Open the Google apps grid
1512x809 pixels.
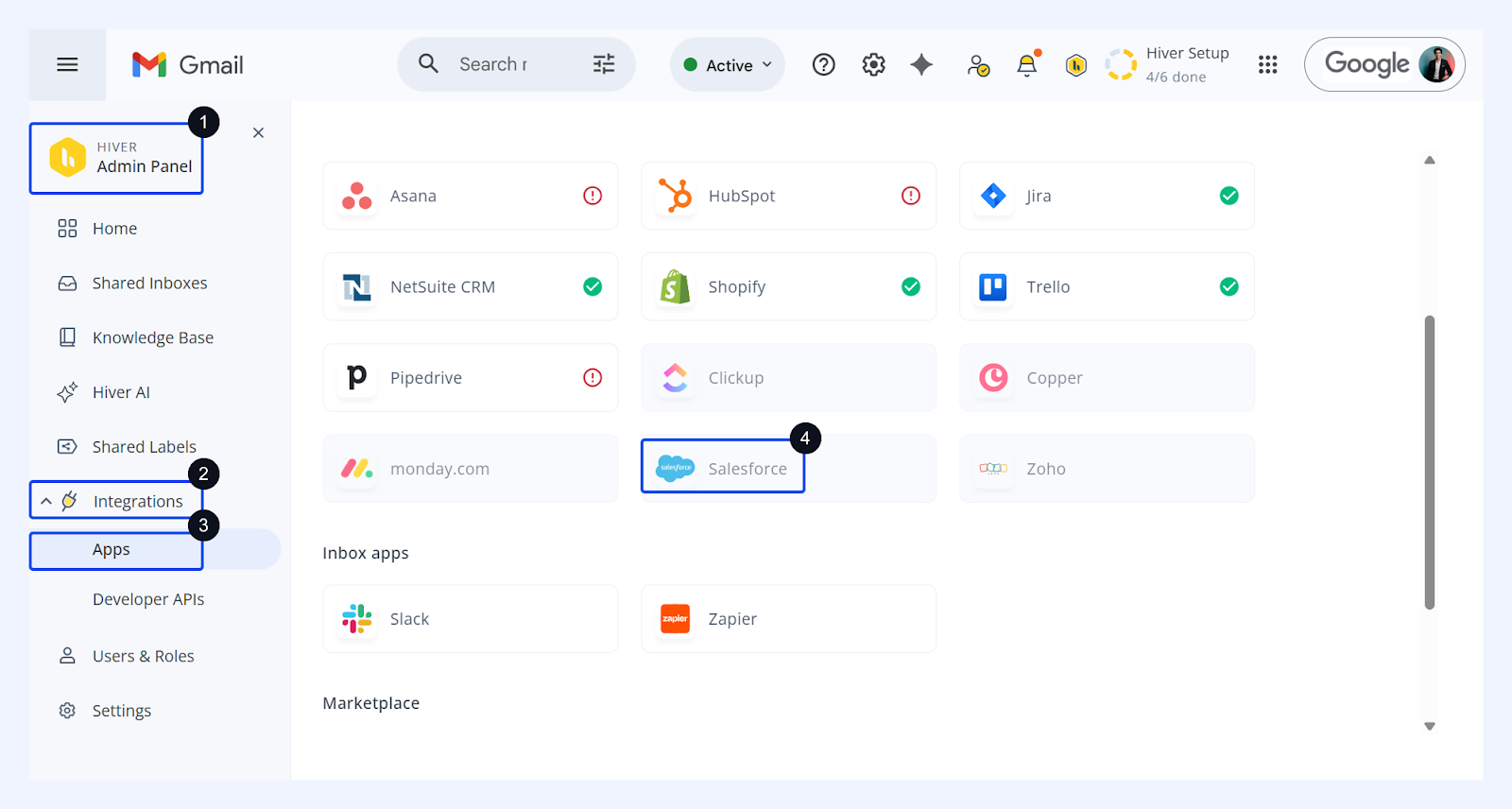click(1268, 64)
